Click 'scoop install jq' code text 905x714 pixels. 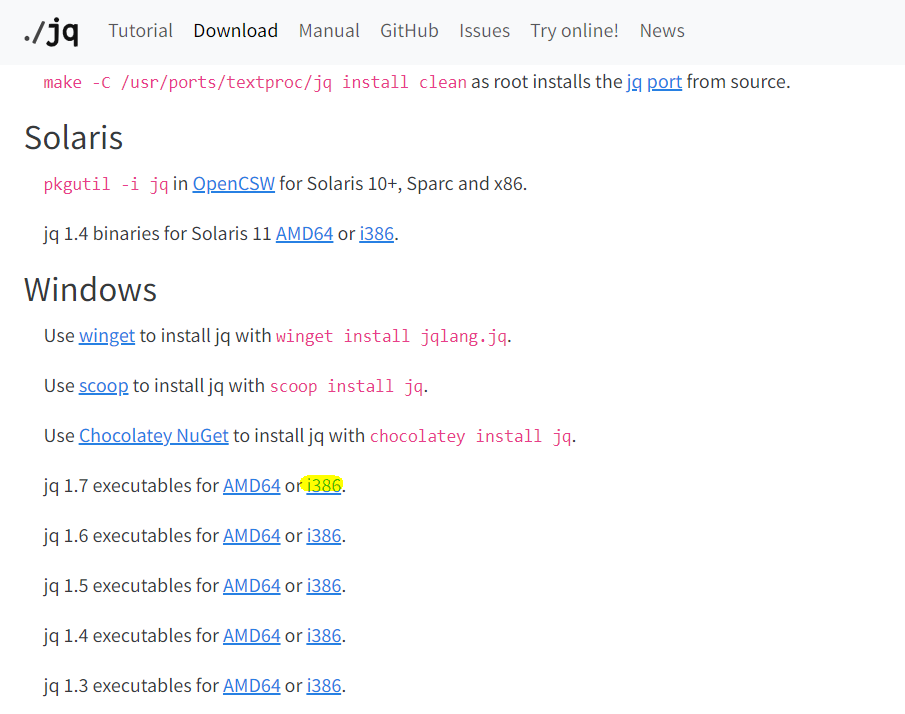[x=346, y=386]
